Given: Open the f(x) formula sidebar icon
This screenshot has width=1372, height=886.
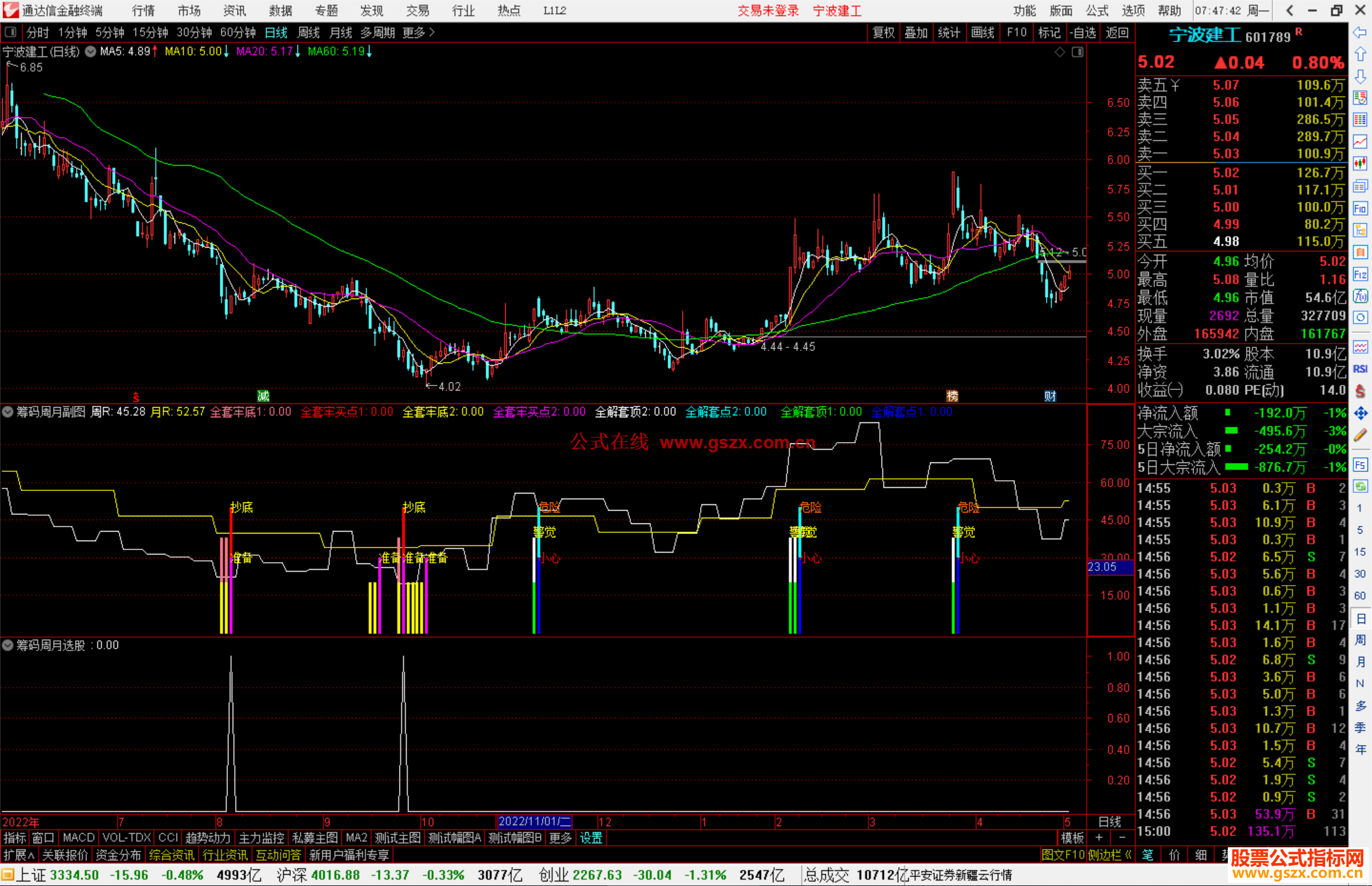Looking at the screenshot, I should [x=1360, y=296].
